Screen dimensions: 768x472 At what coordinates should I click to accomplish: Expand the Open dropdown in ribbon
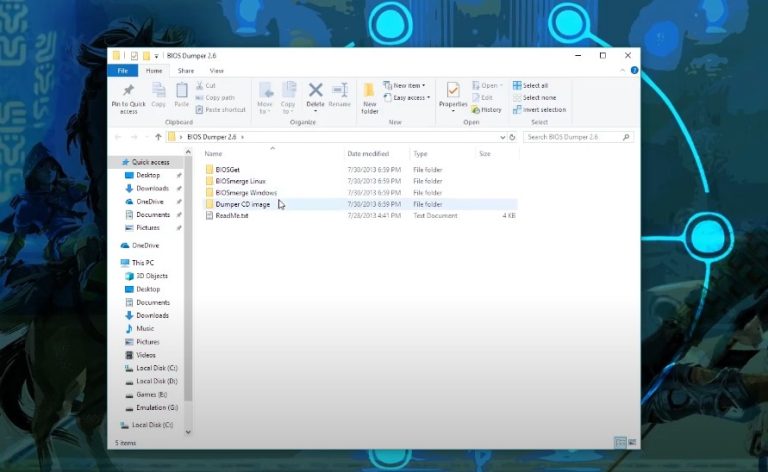coord(487,85)
